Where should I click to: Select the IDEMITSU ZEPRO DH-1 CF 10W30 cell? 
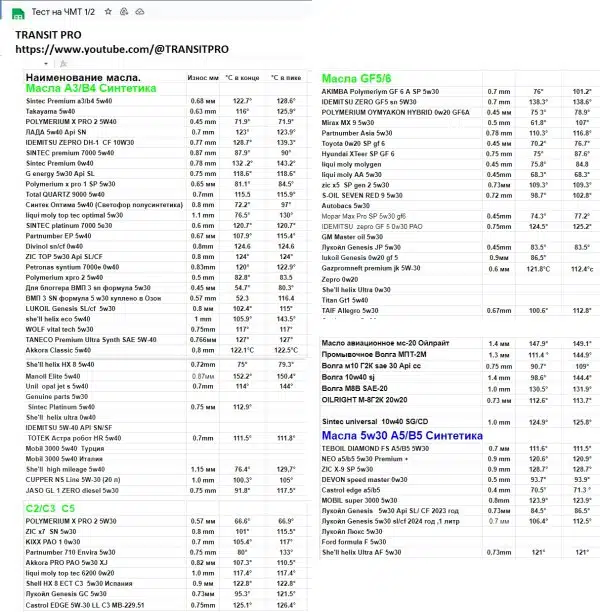(80, 142)
